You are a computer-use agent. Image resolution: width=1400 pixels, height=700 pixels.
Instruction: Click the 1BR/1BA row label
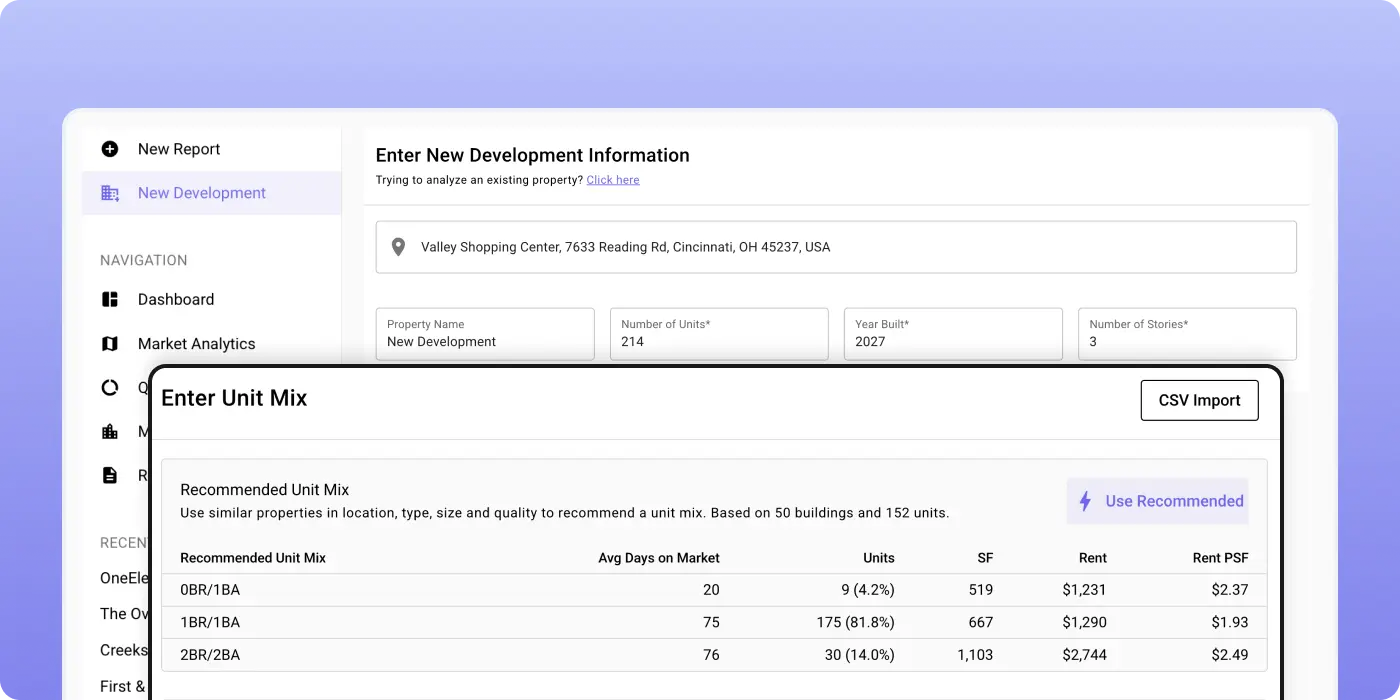210,622
